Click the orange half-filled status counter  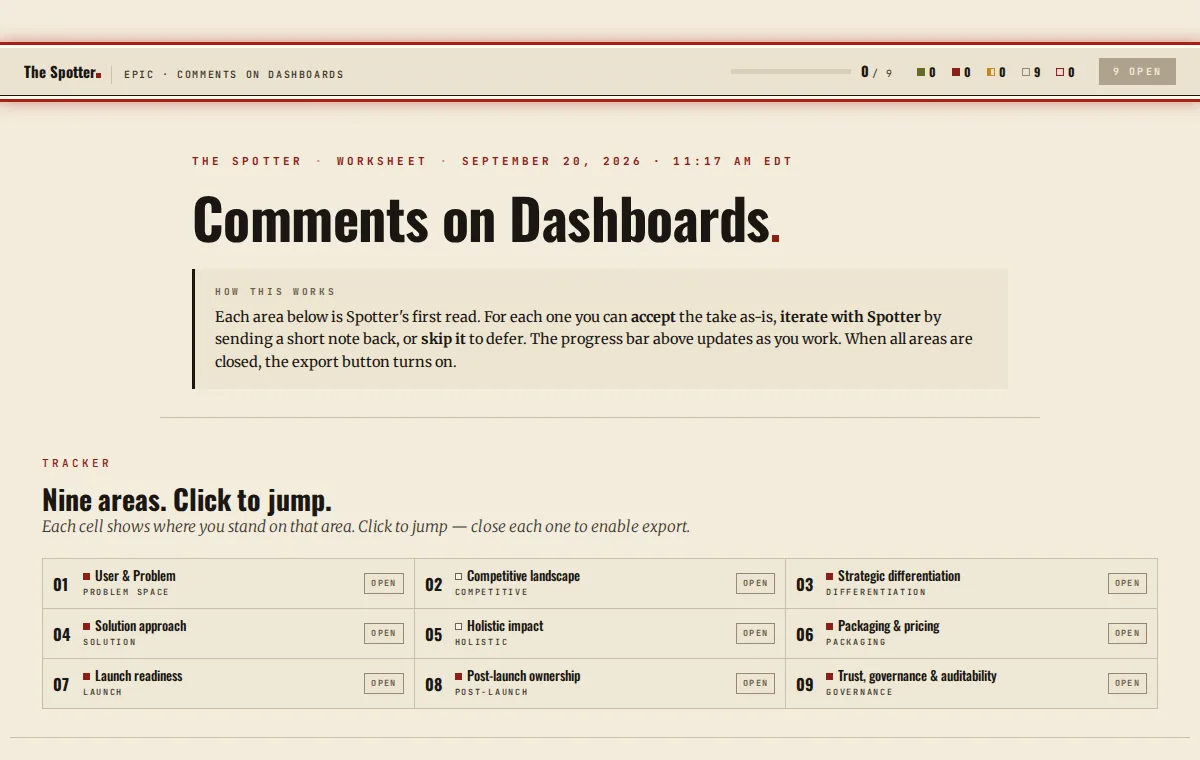(991, 72)
